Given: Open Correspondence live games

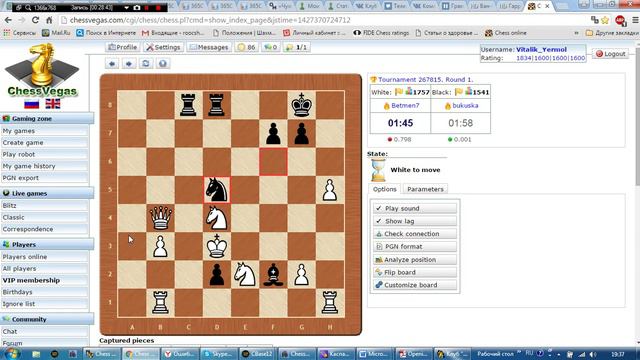Looking at the screenshot, I should (x=44, y=229).
